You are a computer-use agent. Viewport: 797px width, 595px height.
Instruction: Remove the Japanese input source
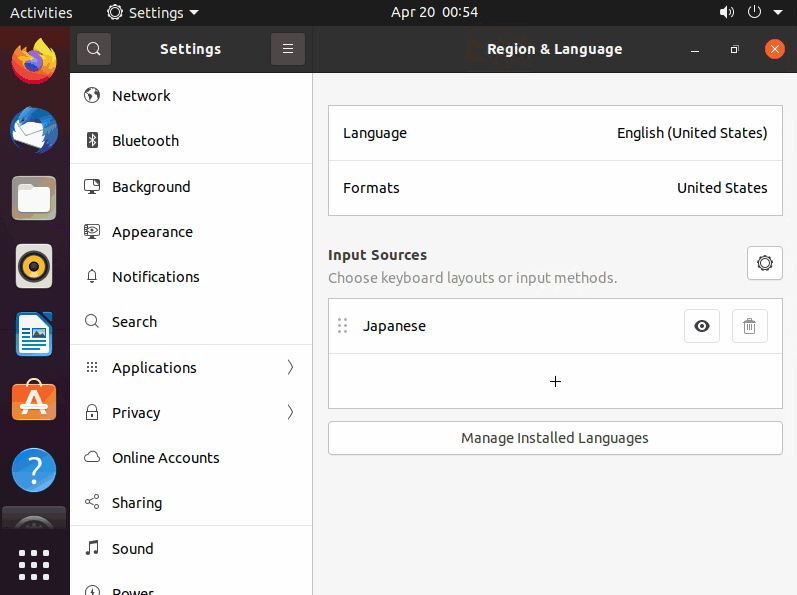click(749, 326)
